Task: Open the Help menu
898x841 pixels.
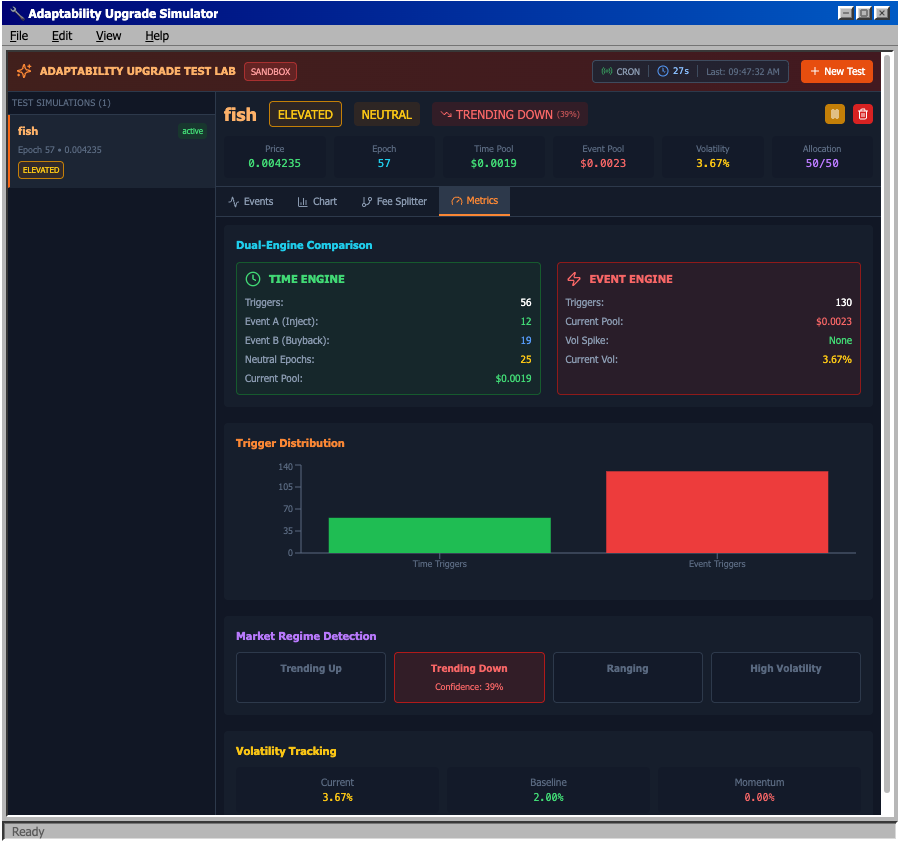Action: click(x=157, y=36)
